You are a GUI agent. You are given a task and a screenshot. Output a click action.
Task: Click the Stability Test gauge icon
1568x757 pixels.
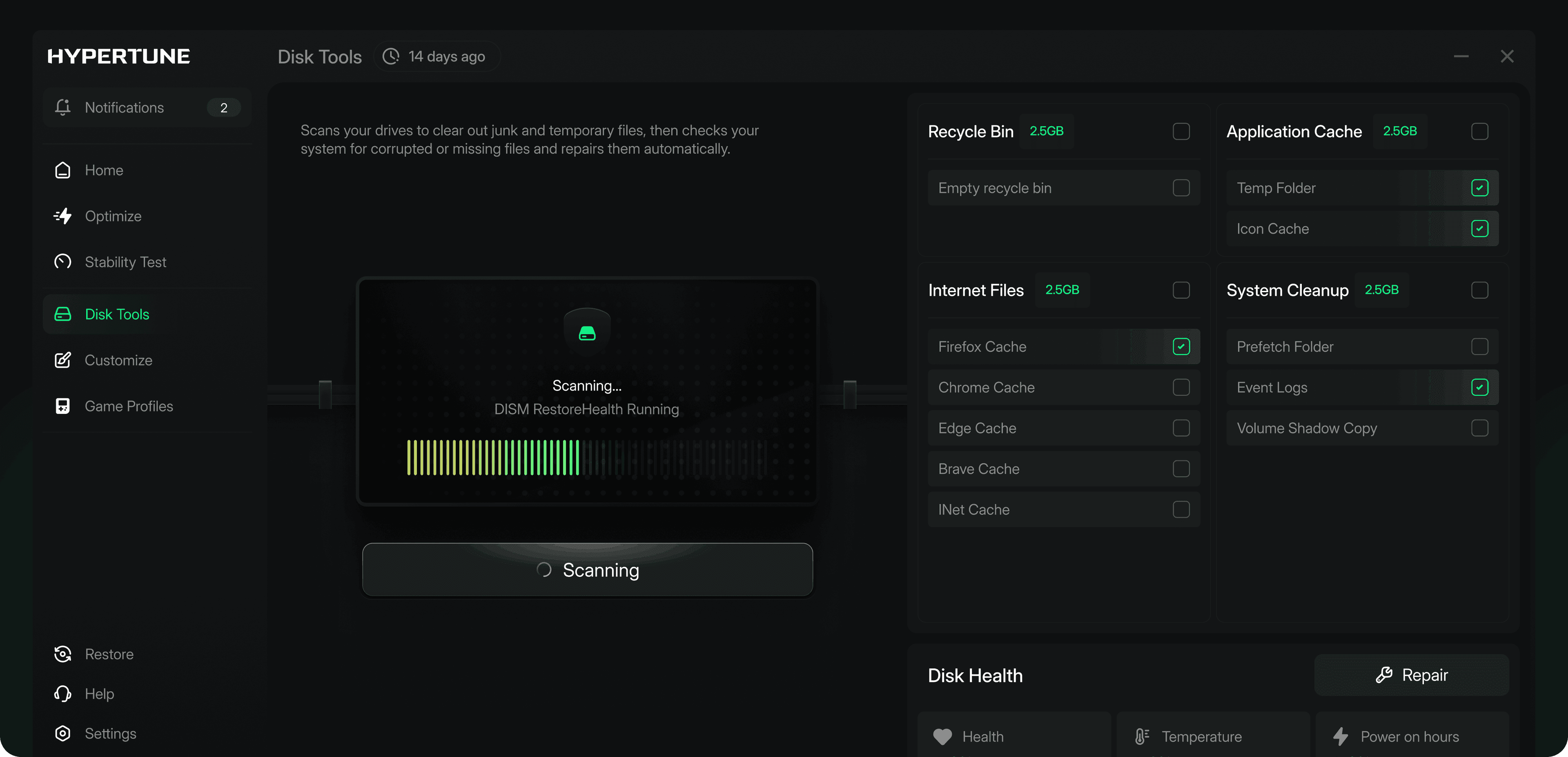[63, 262]
